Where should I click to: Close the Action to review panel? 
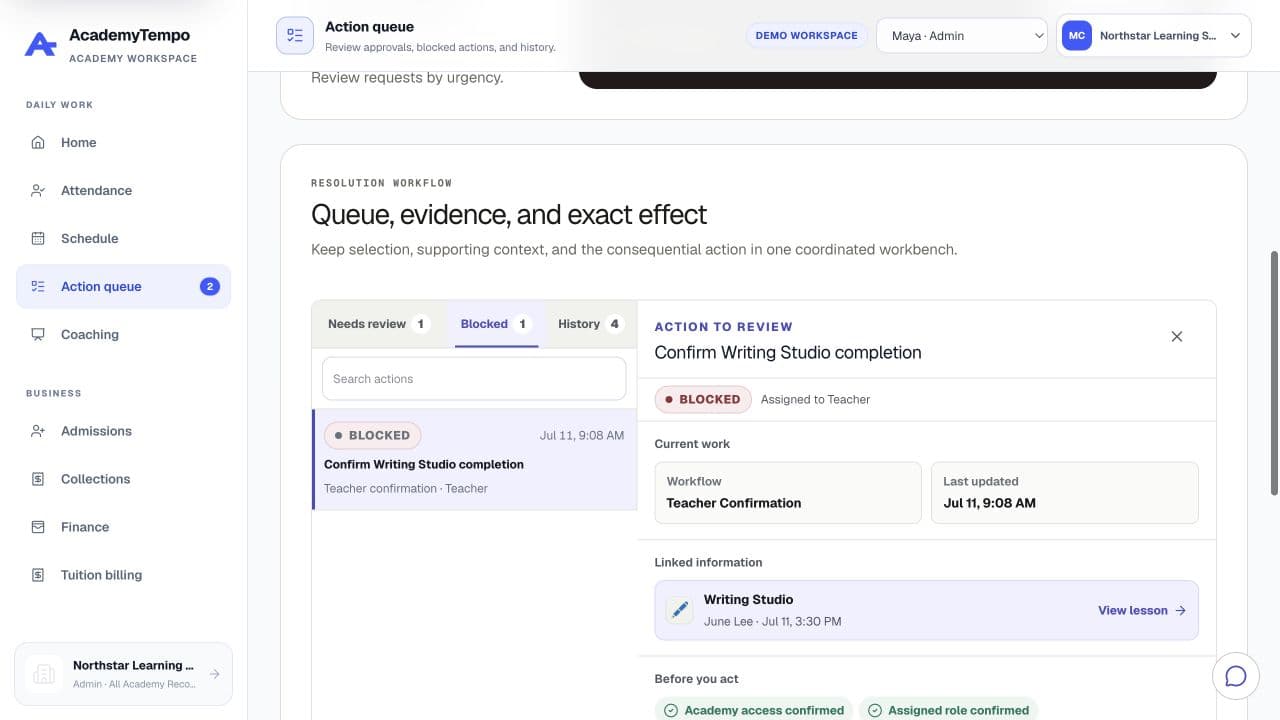[x=1177, y=337]
